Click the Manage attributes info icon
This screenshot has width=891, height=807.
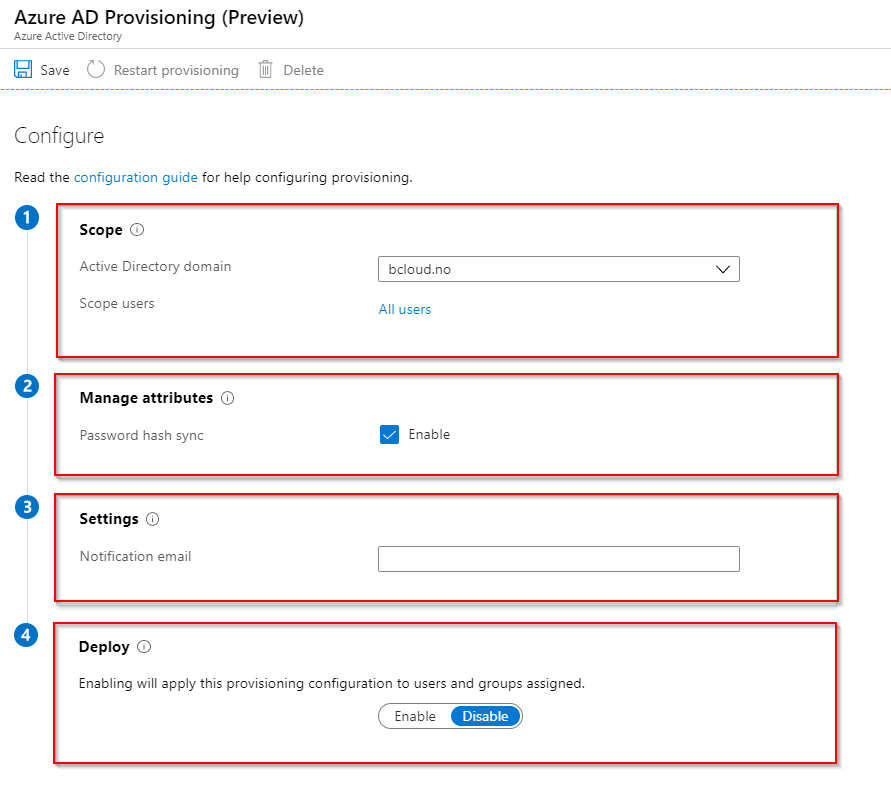[x=228, y=397]
